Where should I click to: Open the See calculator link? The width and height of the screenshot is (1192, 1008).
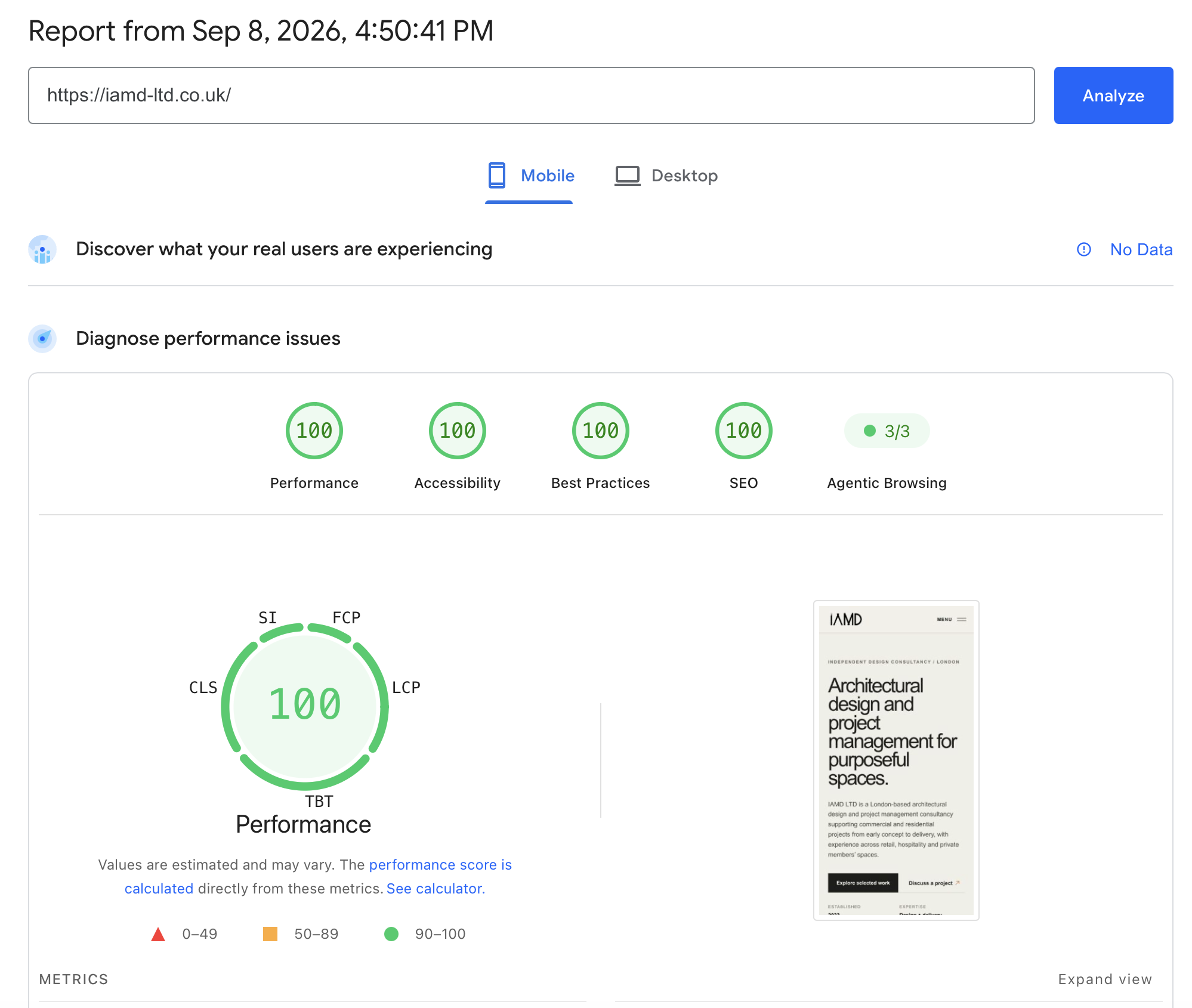(434, 889)
